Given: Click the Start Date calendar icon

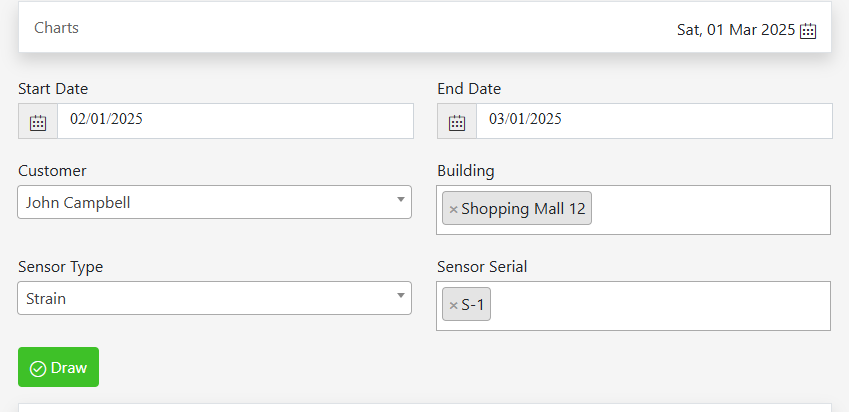Looking at the screenshot, I should pyautogui.click(x=38, y=122).
